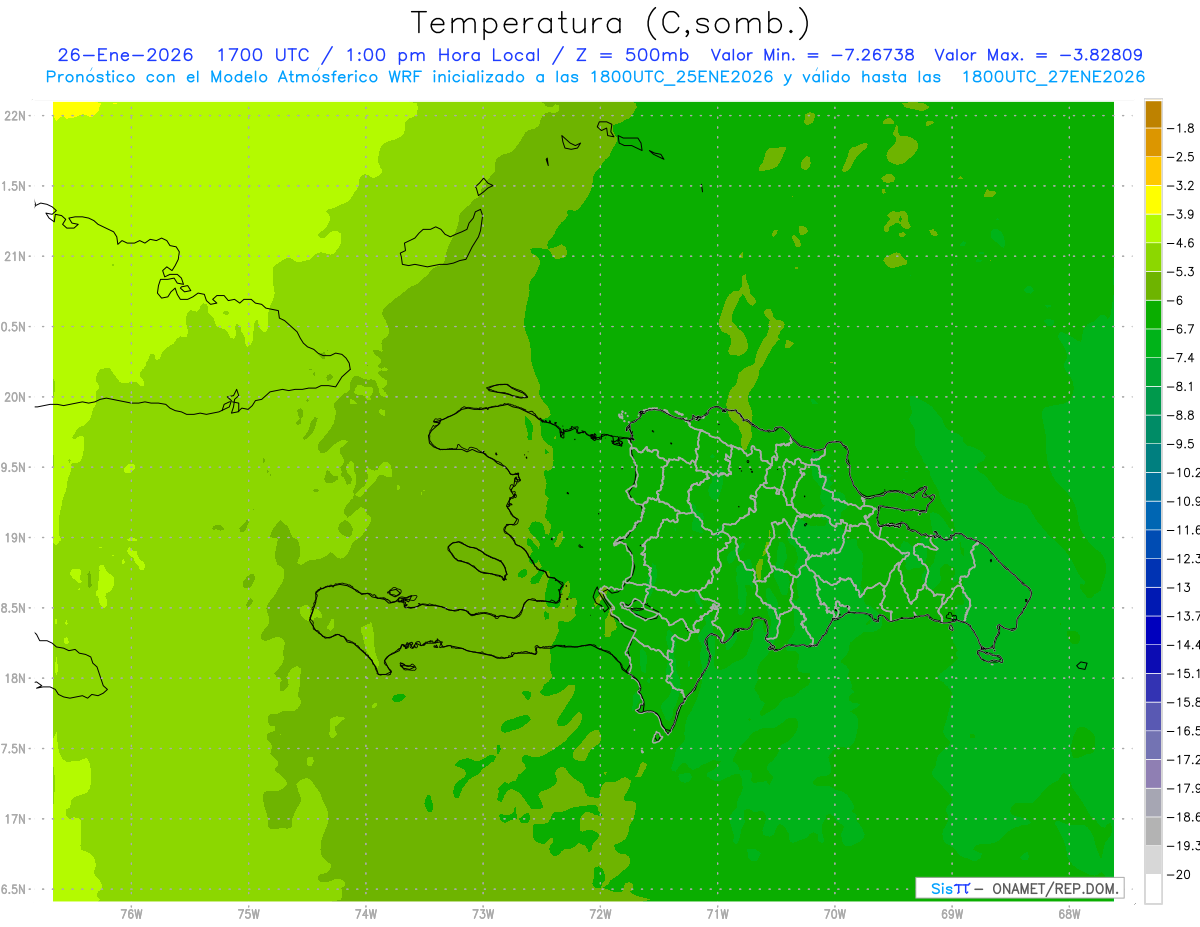Click the '-6.7' colorbar label

click(1182, 329)
